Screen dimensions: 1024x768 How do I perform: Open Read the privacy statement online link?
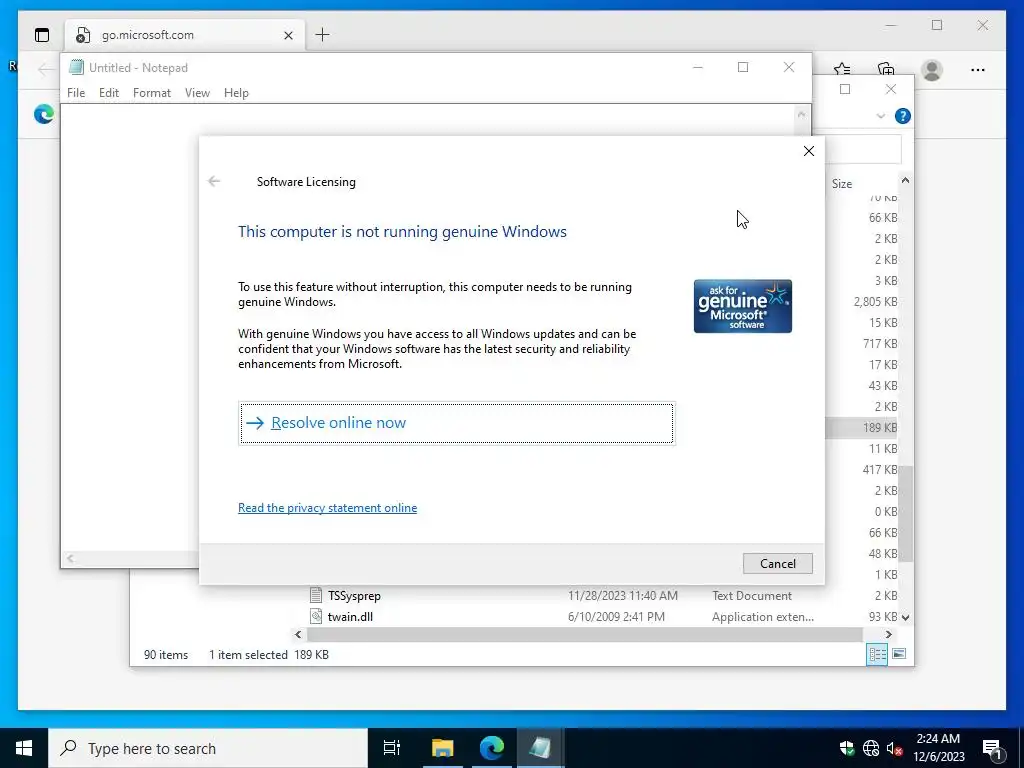327,507
